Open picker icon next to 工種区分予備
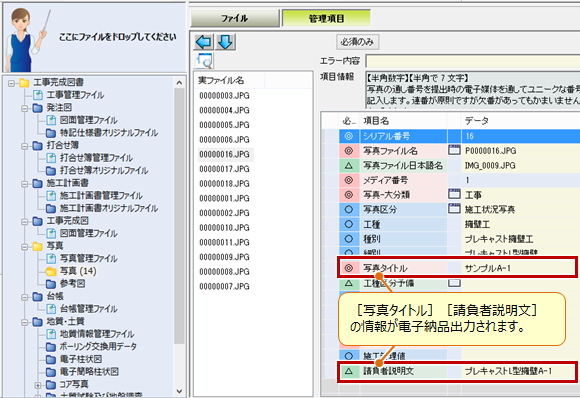Image resolution: width=580 pixels, height=398 pixels. tap(454, 283)
